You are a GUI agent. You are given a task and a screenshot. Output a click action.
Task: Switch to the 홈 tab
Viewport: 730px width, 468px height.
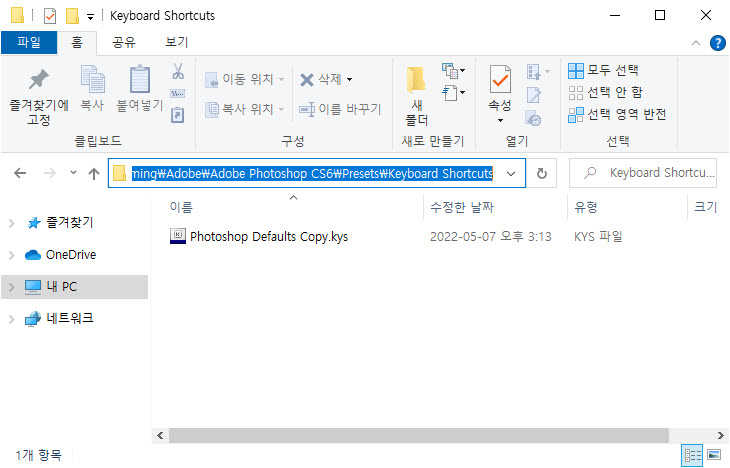(77, 42)
